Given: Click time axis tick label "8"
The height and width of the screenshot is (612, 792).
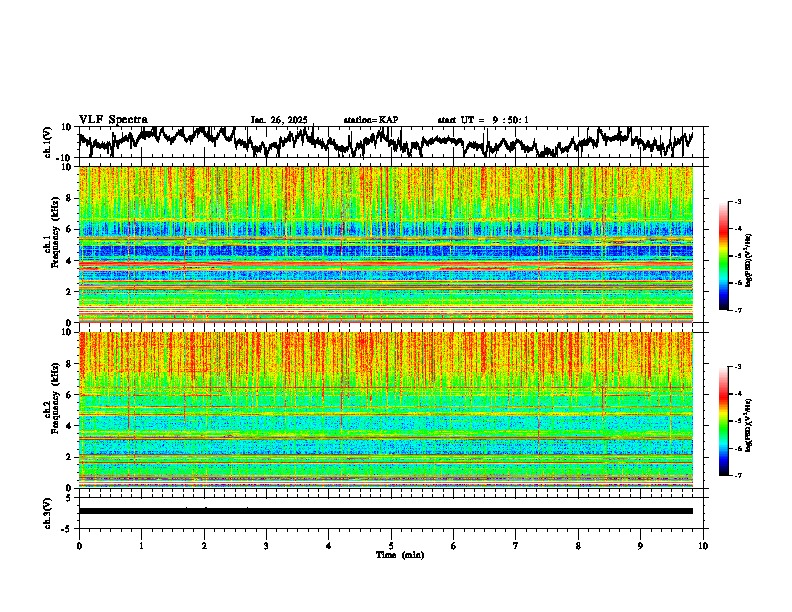Looking at the screenshot, I should point(578,546).
